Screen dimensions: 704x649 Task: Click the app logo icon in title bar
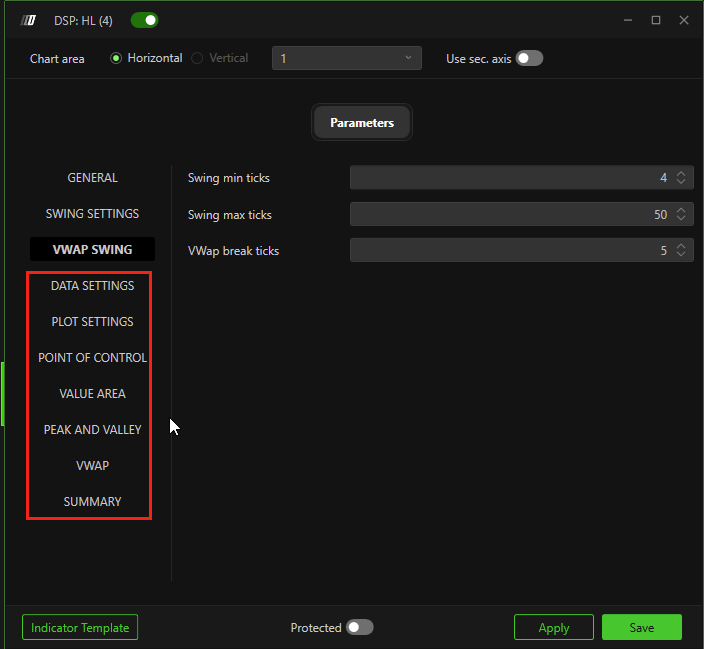pyautogui.click(x=29, y=20)
